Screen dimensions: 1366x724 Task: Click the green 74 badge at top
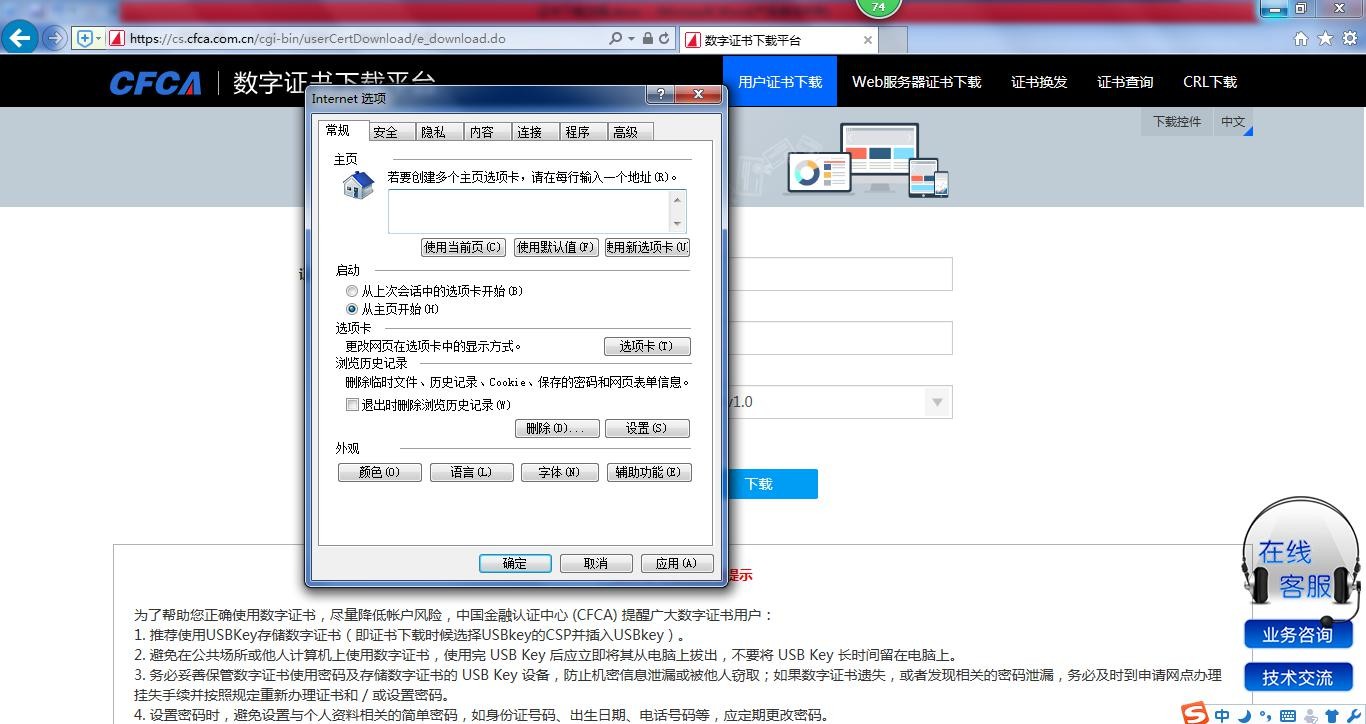click(x=879, y=7)
